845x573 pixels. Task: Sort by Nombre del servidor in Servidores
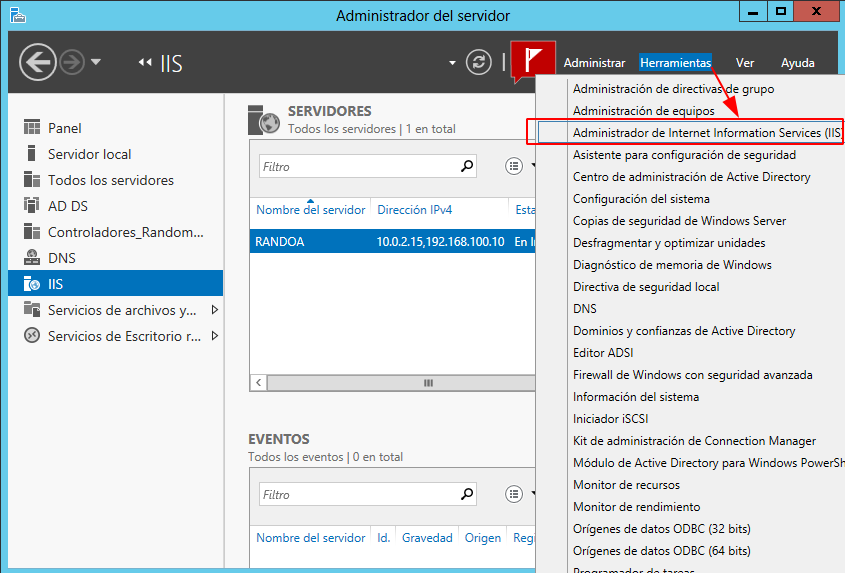tap(310, 210)
